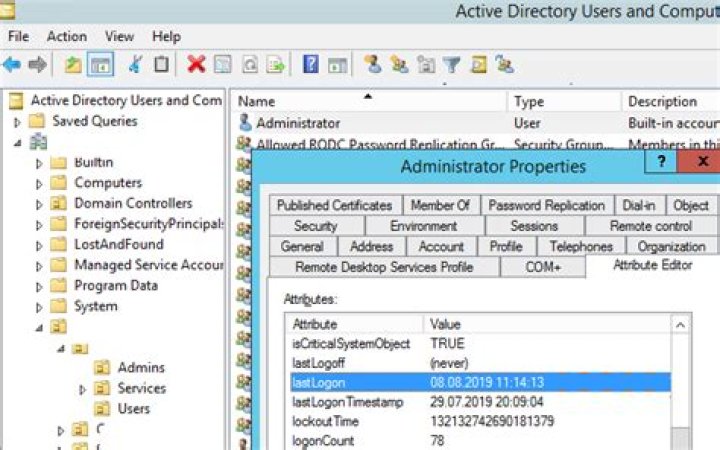Viewport: 720px width, 450px height.
Task: Open the Remote Desktop Services Profile tab
Action: click(x=384, y=267)
